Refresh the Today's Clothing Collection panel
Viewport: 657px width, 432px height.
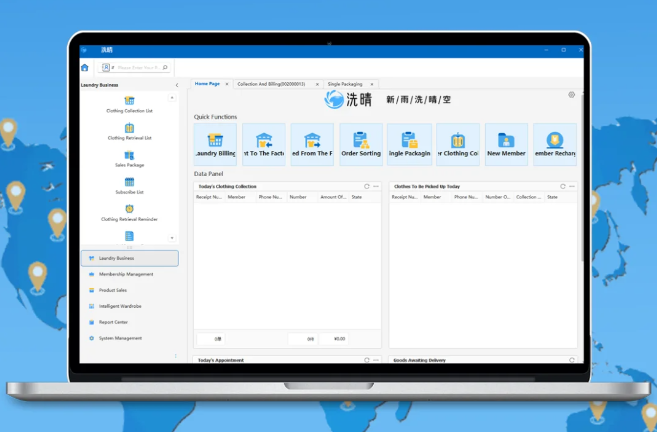367,186
